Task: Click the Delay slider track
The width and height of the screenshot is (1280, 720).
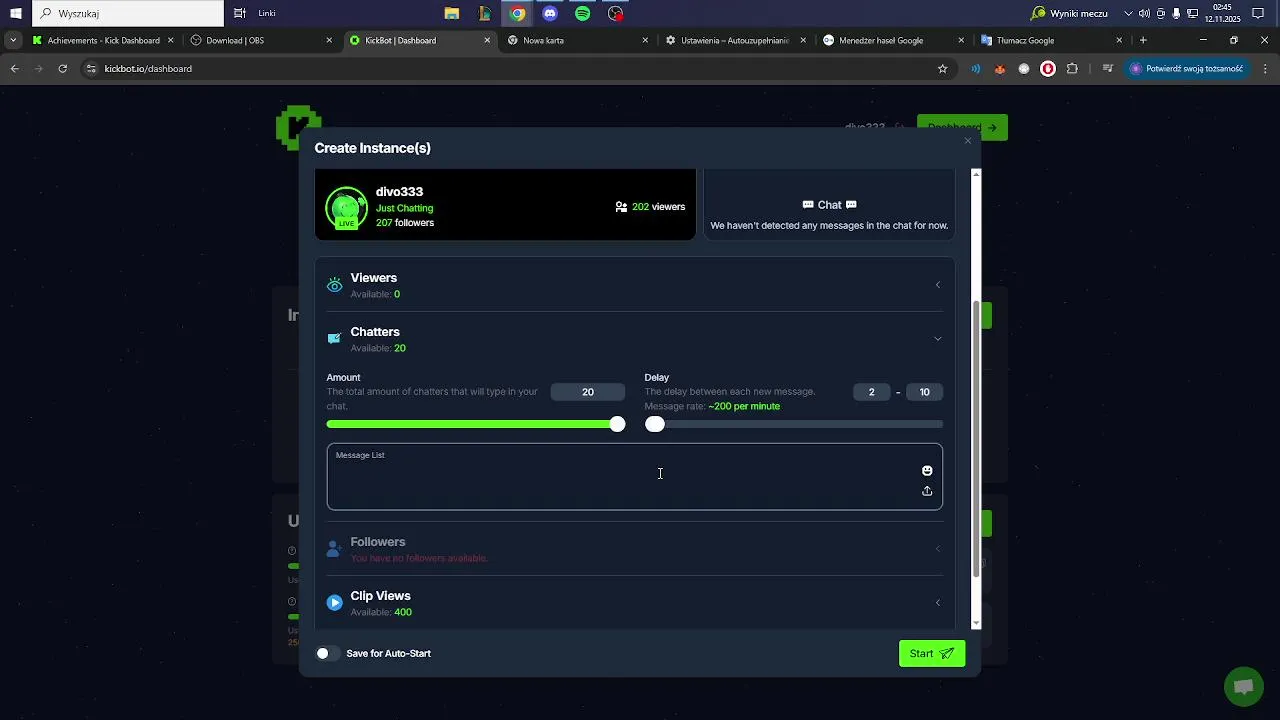Action: [x=794, y=424]
